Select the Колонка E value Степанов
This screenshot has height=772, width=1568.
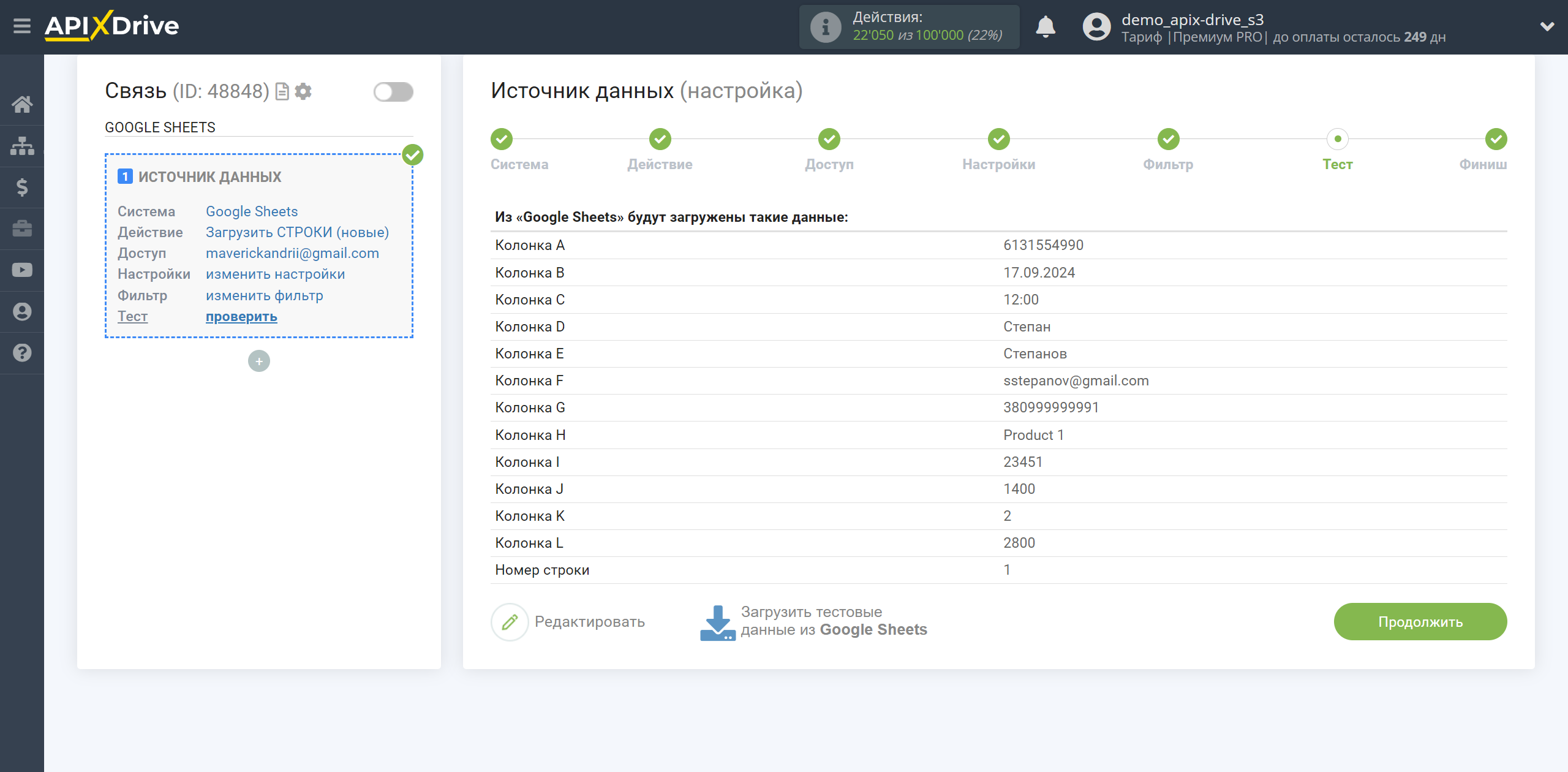pyautogui.click(x=1035, y=354)
